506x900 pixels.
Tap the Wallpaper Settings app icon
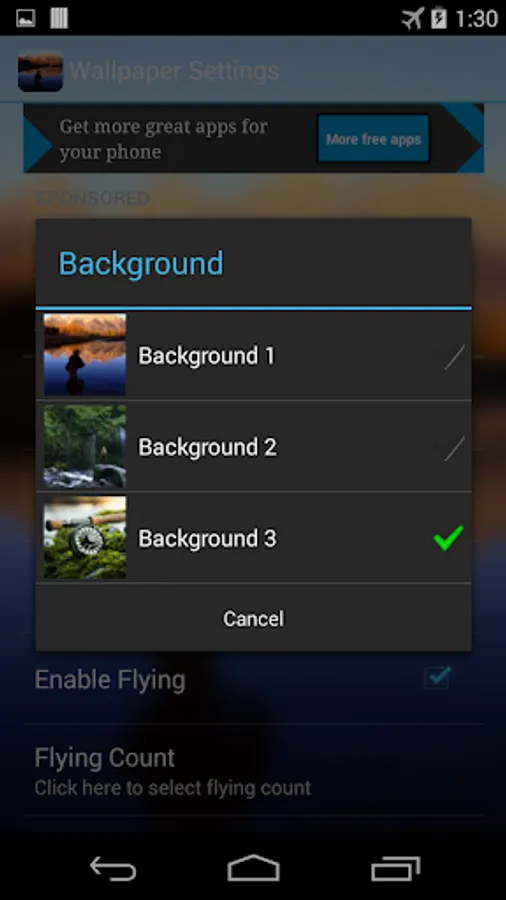pyautogui.click(x=40, y=71)
